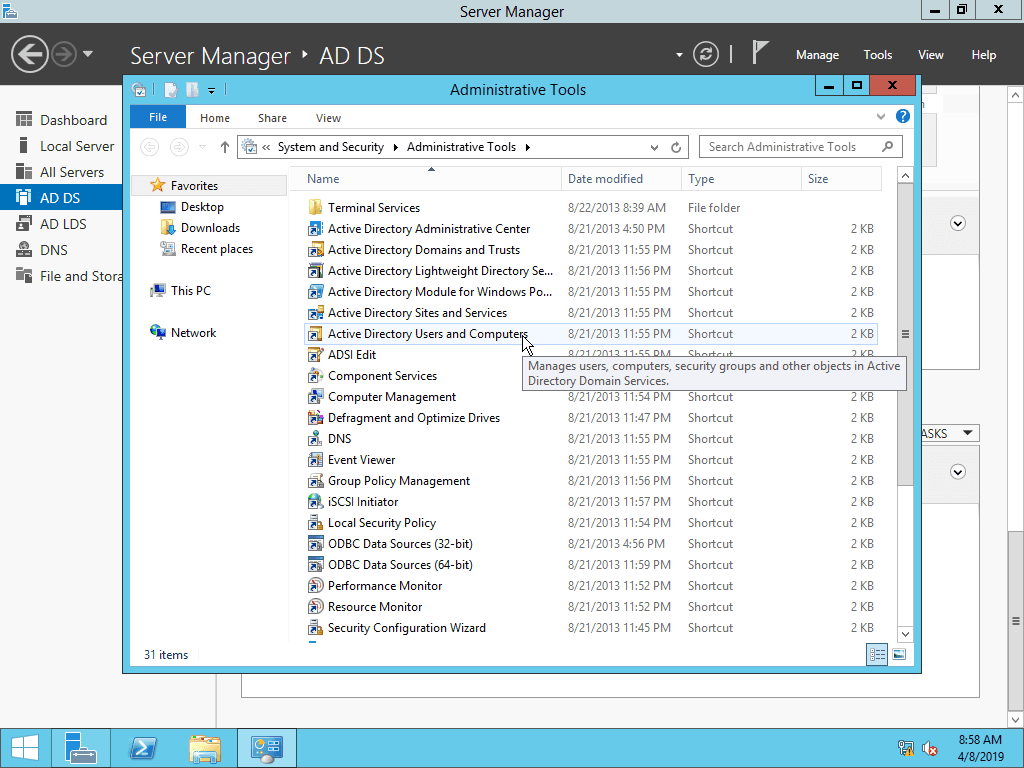This screenshot has height=768, width=1024.
Task: Click the file list scrollbar up arrow
Action: [905, 175]
